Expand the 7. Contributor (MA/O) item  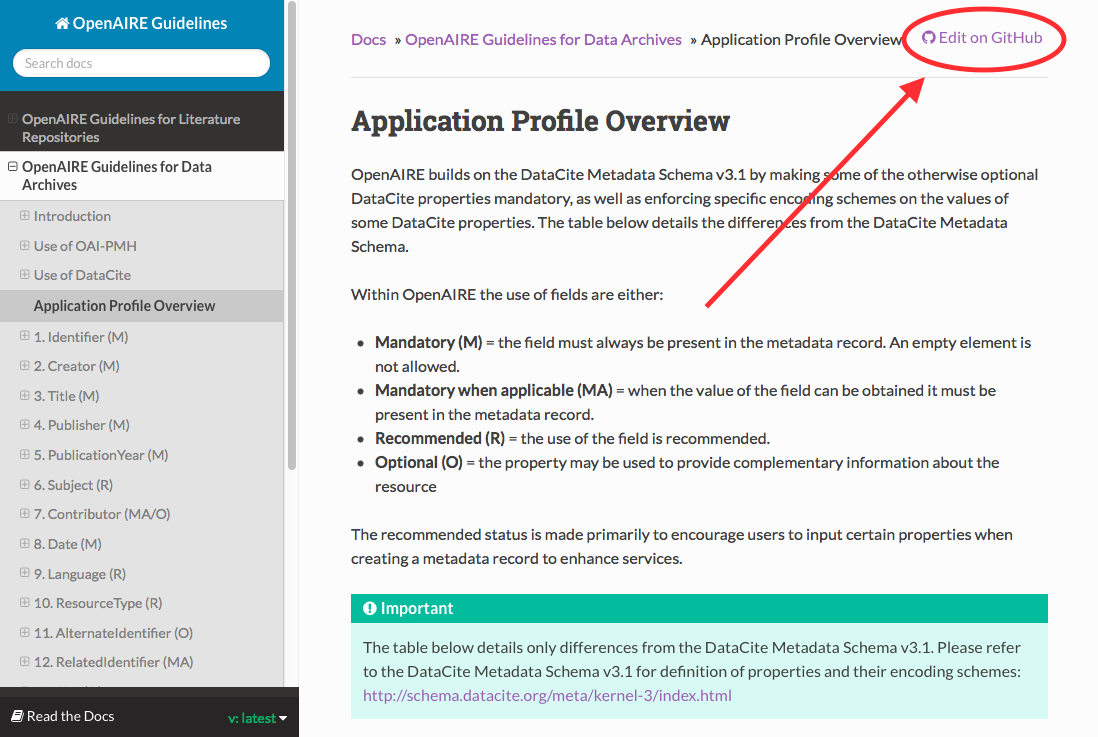click(x=25, y=514)
